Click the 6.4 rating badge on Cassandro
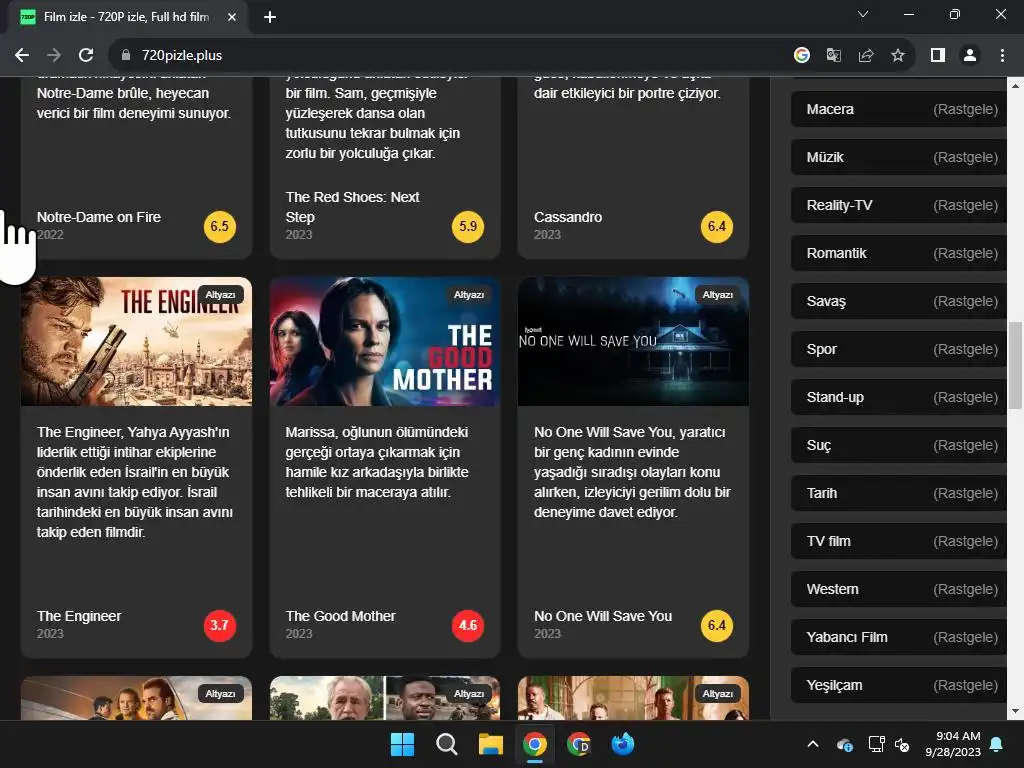Image resolution: width=1024 pixels, height=768 pixels. pyautogui.click(x=716, y=227)
